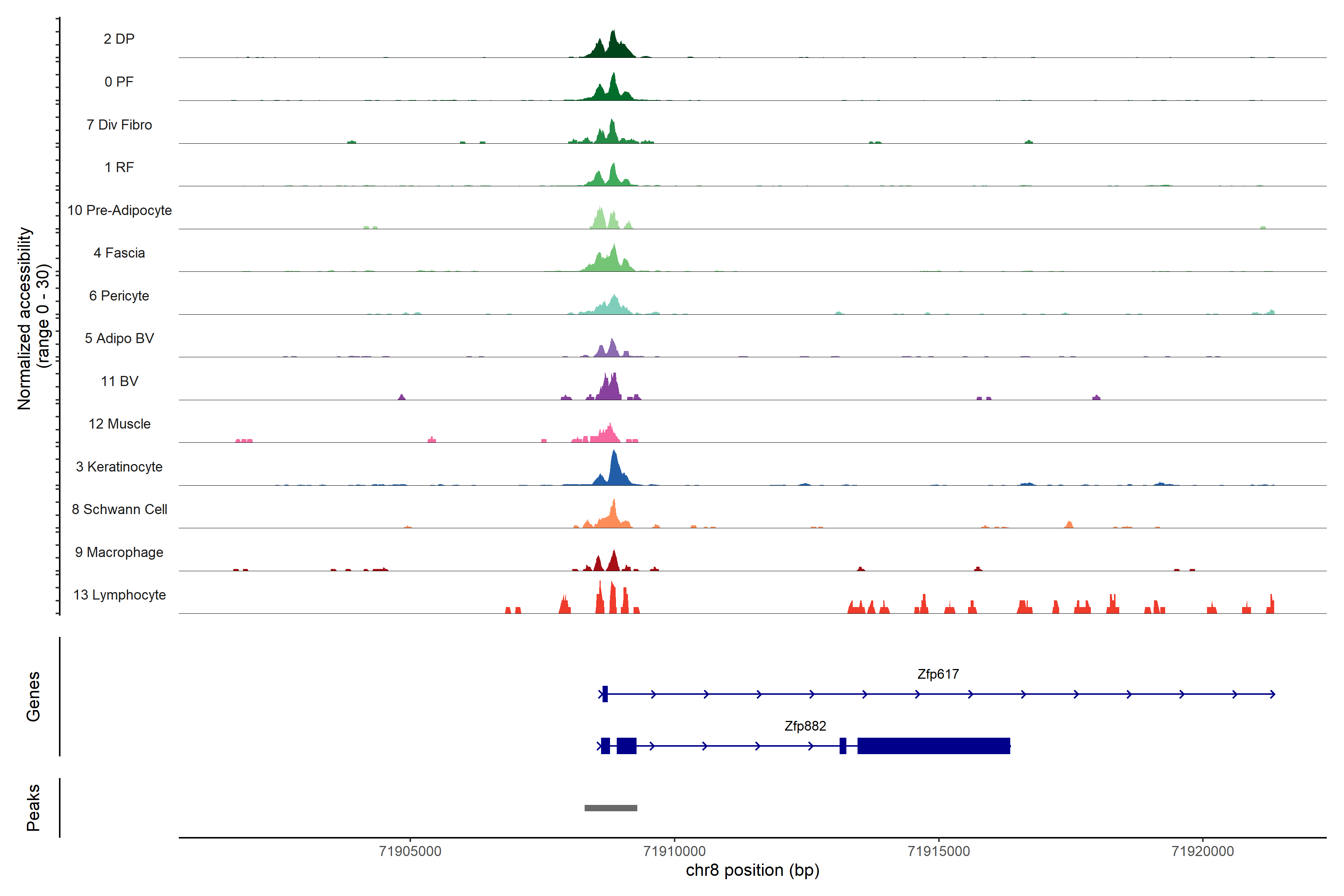Click the 3 Keratinocyte blue peak
The height and width of the screenshot is (896, 1344).
615,472
